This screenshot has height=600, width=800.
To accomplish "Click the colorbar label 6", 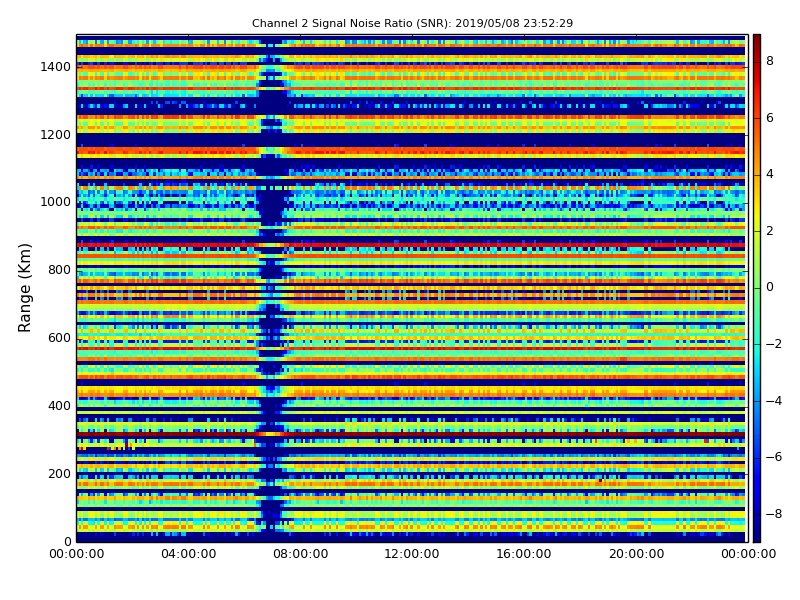I will pos(770,118).
